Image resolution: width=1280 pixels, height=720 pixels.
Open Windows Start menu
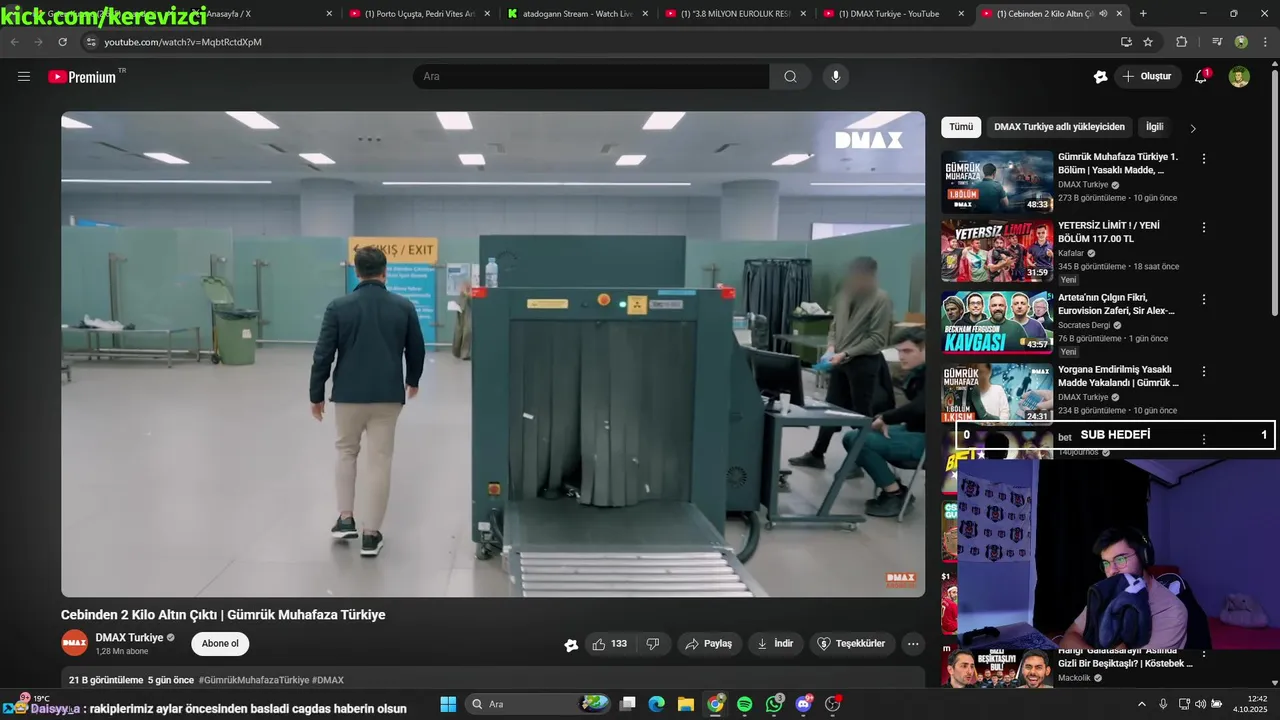[448, 704]
